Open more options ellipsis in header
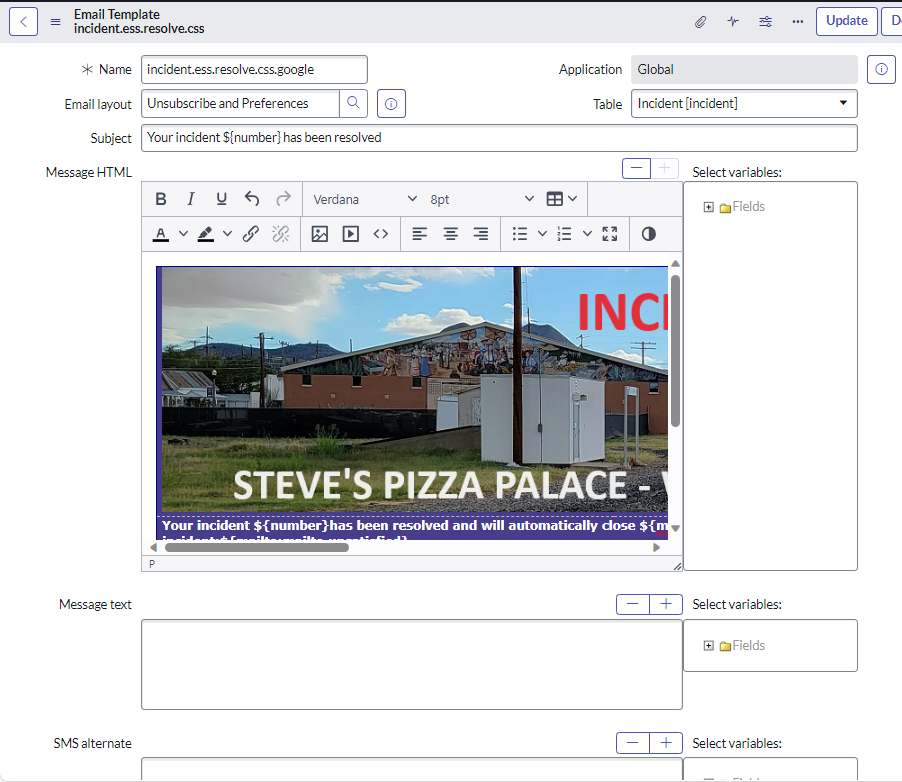This screenshot has height=782, width=902. point(797,22)
